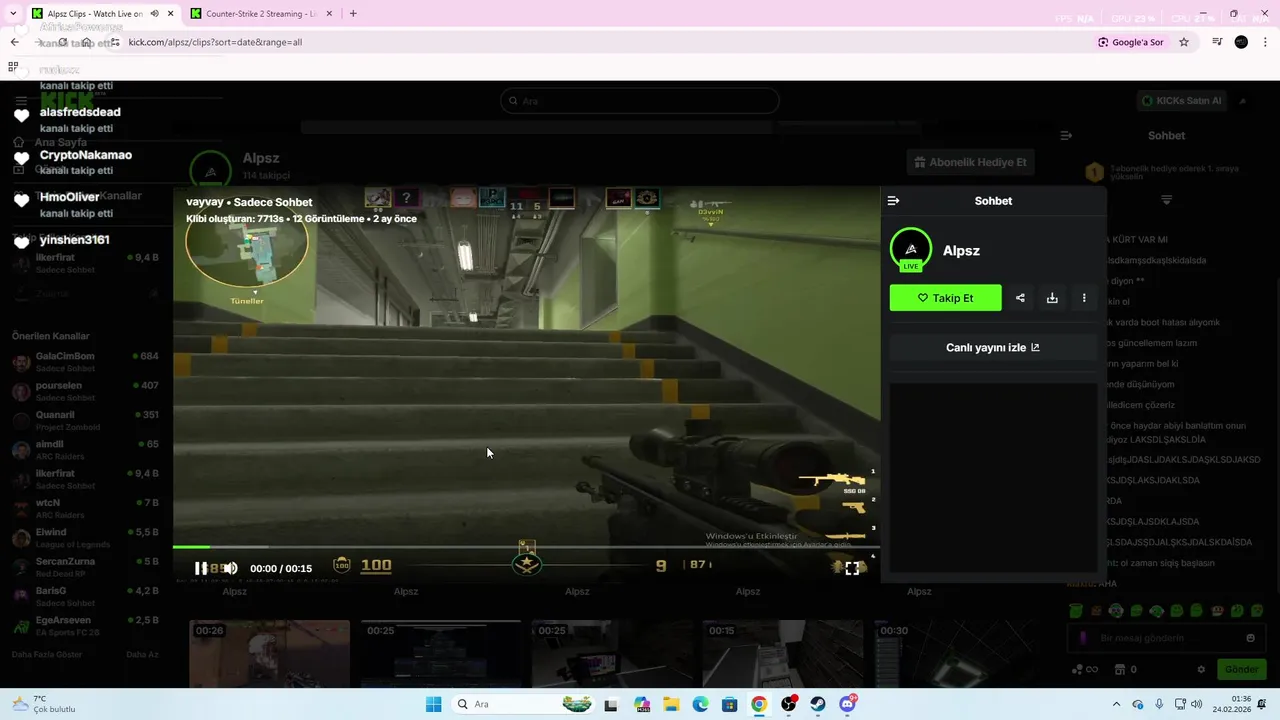Open GalaCimBom recommended channel
This screenshot has height=720, width=1280.
[85, 362]
